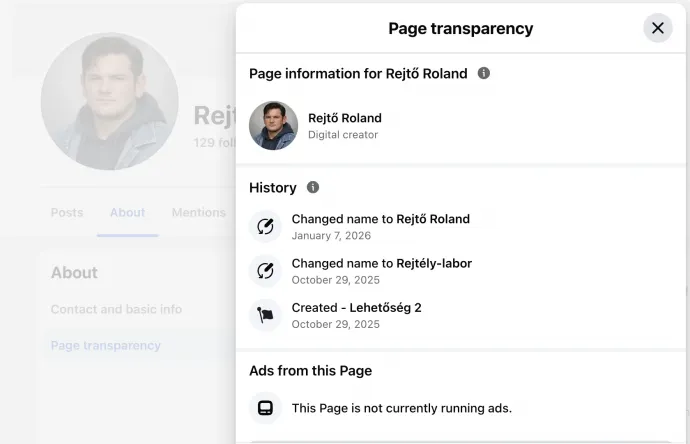690x444 pixels.
Task: Click the ads icon under Ads from this Page
Action: [x=265, y=408]
